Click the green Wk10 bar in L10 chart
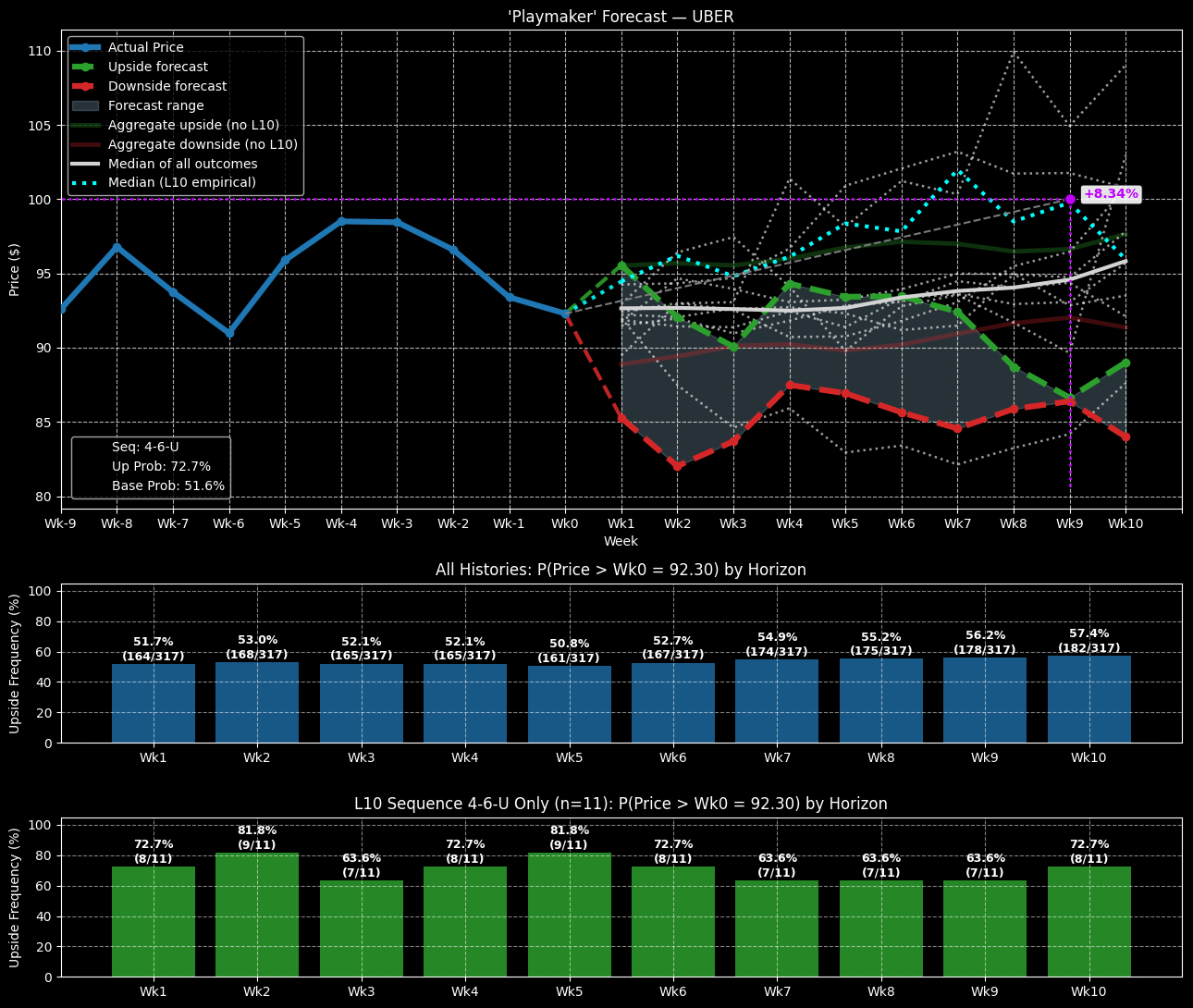Screen dimensions: 1193x1008 click(1089, 922)
